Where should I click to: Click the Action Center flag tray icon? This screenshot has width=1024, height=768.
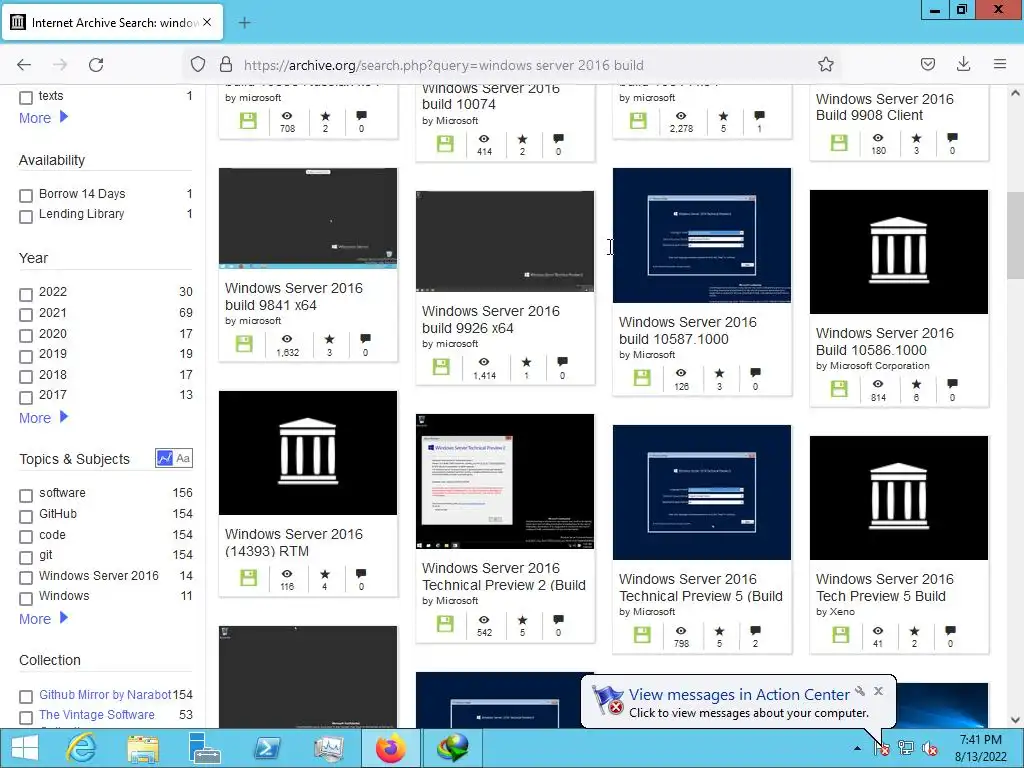[881, 748]
